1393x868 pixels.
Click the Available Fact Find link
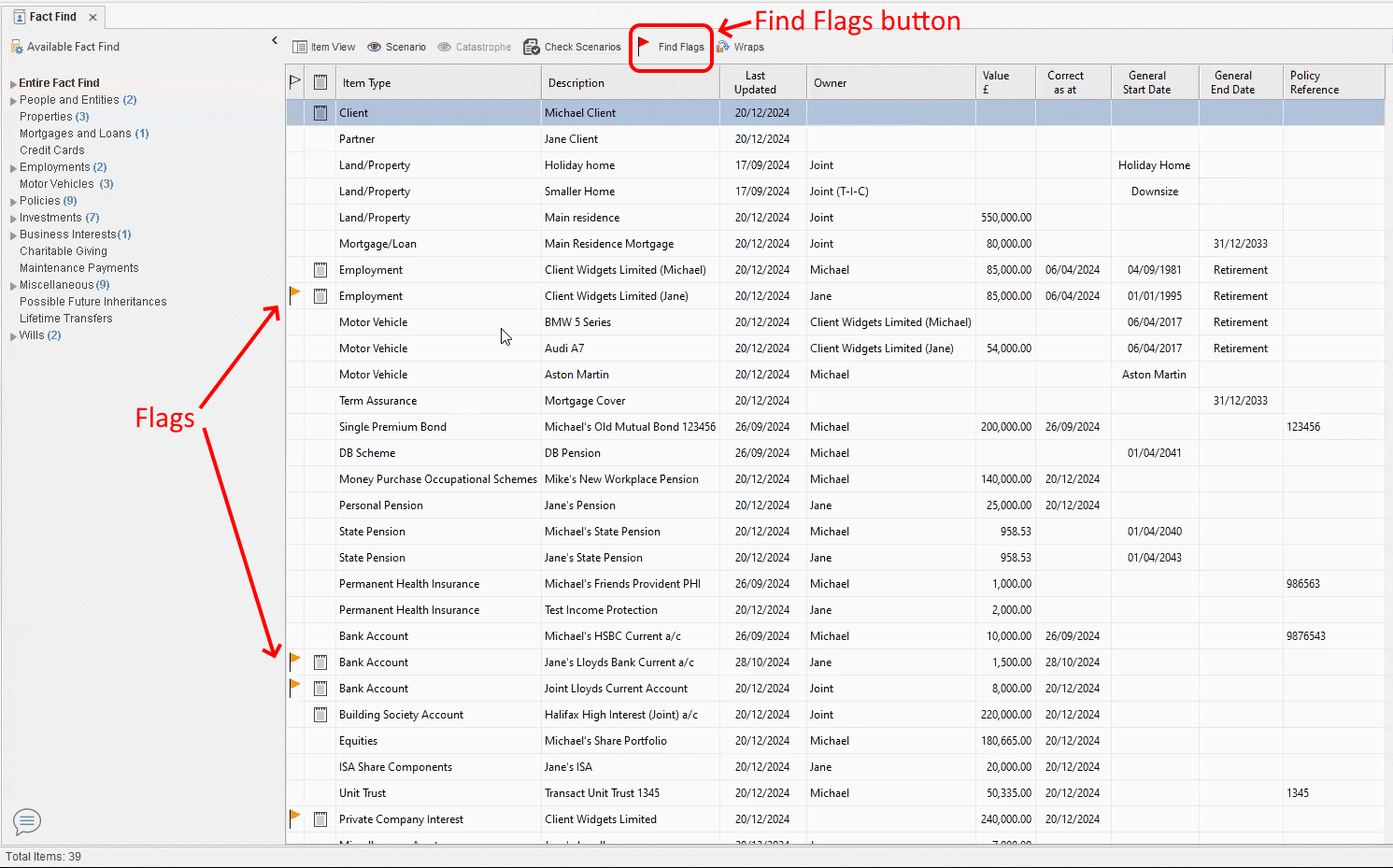pos(73,47)
